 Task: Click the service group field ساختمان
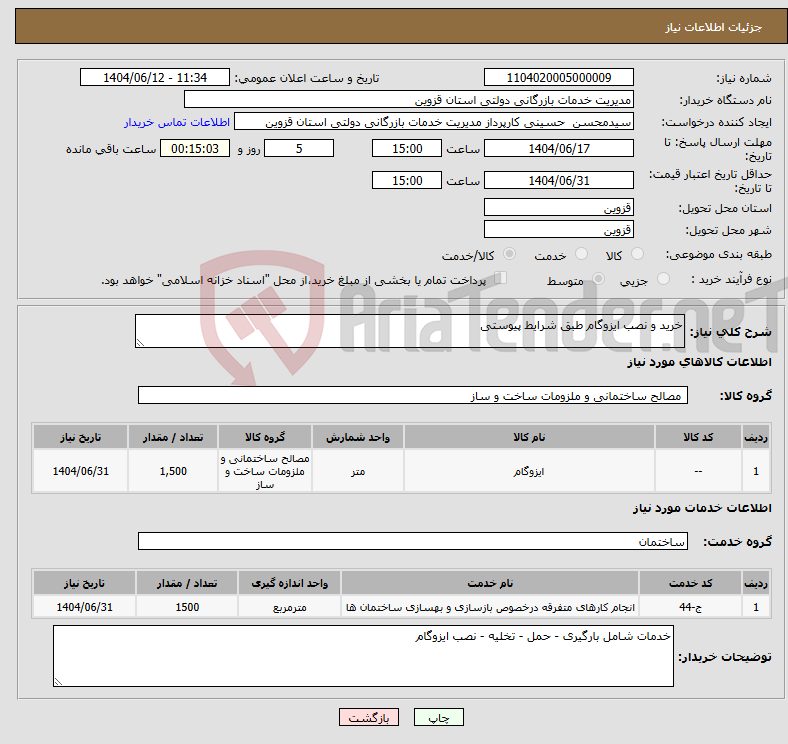pos(413,541)
